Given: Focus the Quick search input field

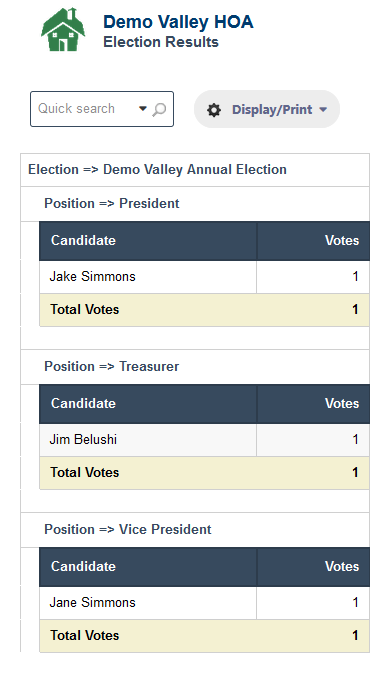Looking at the screenshot, I should tap(85, 109).
